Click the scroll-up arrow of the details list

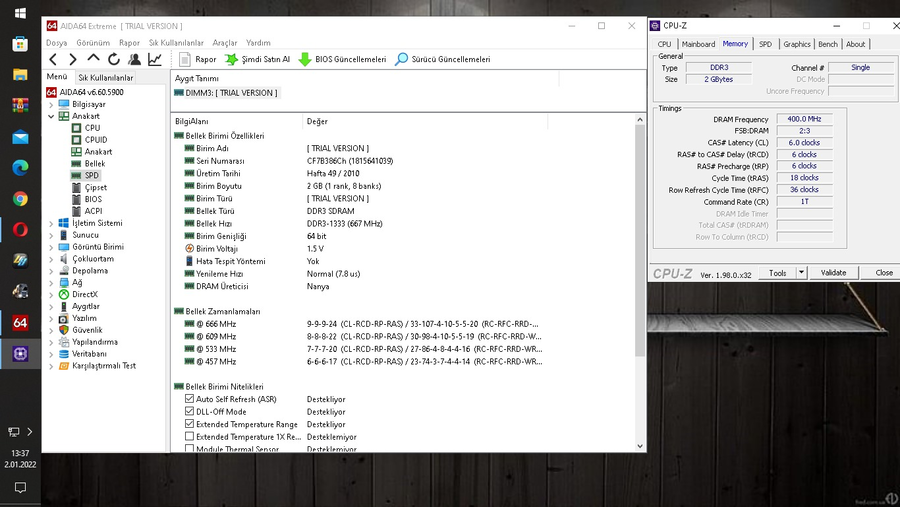point(640,119)
